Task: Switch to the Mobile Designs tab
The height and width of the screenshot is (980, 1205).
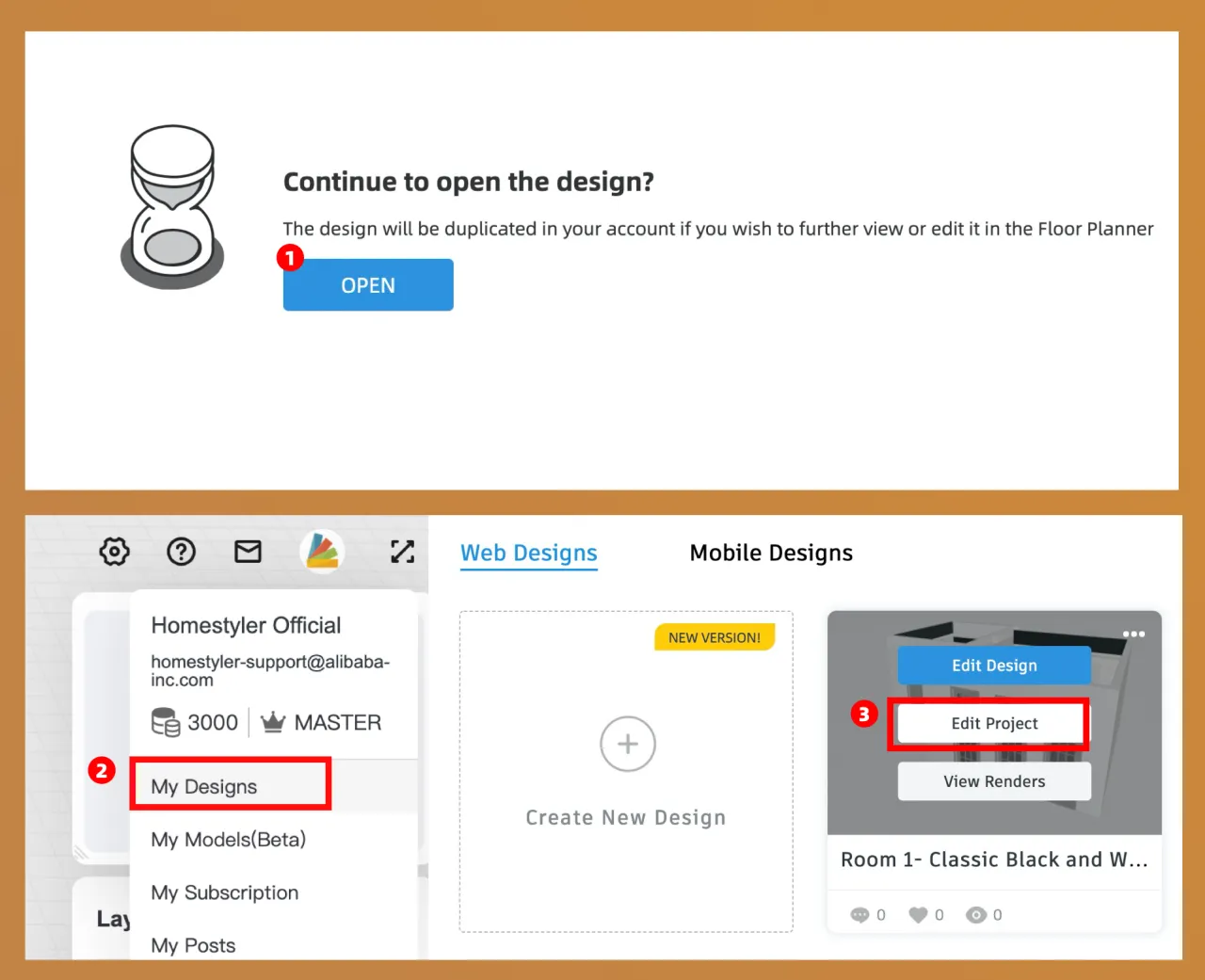Action: coord(771,553)
